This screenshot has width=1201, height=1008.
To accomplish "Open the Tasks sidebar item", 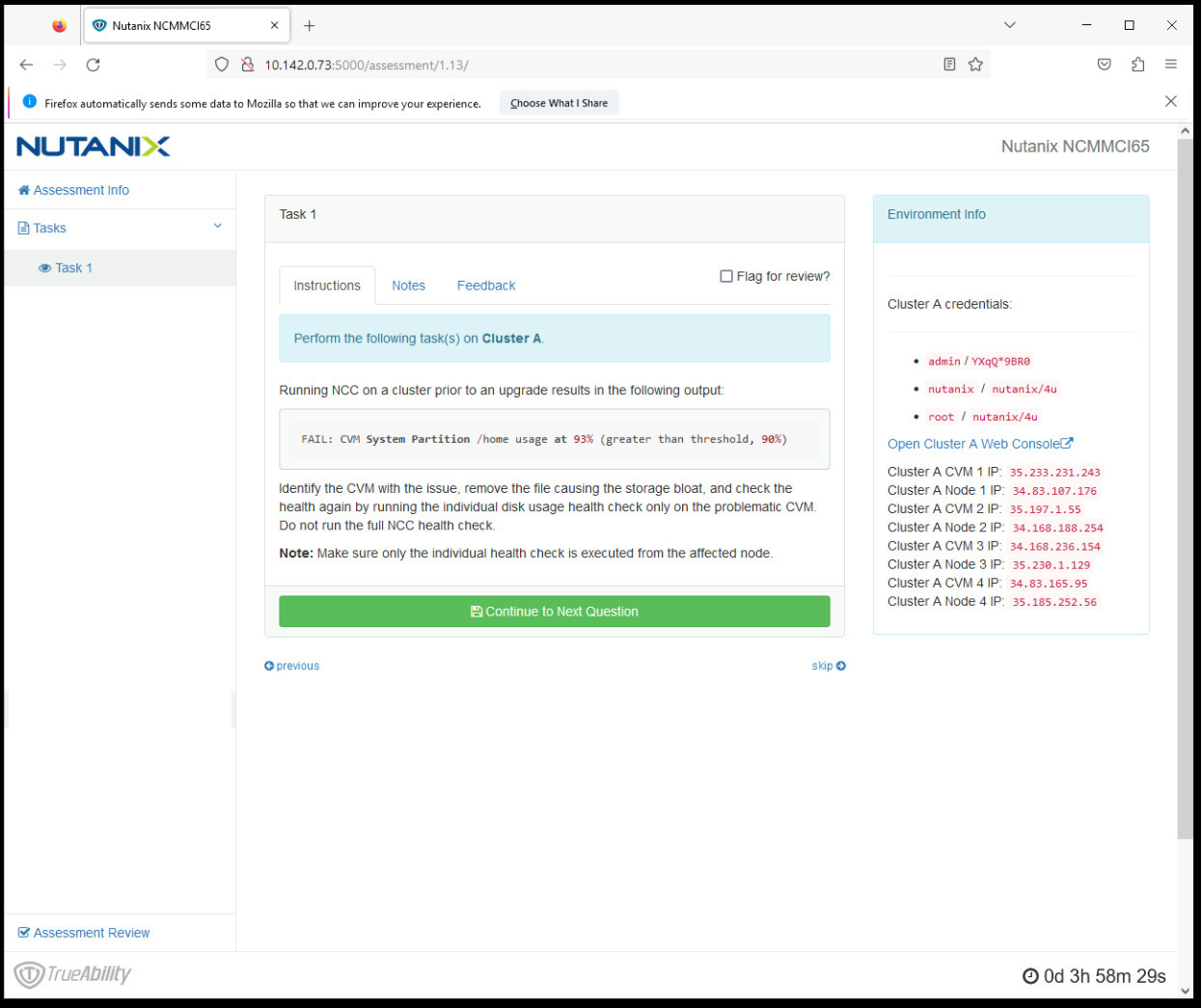I will click(42, 229).
